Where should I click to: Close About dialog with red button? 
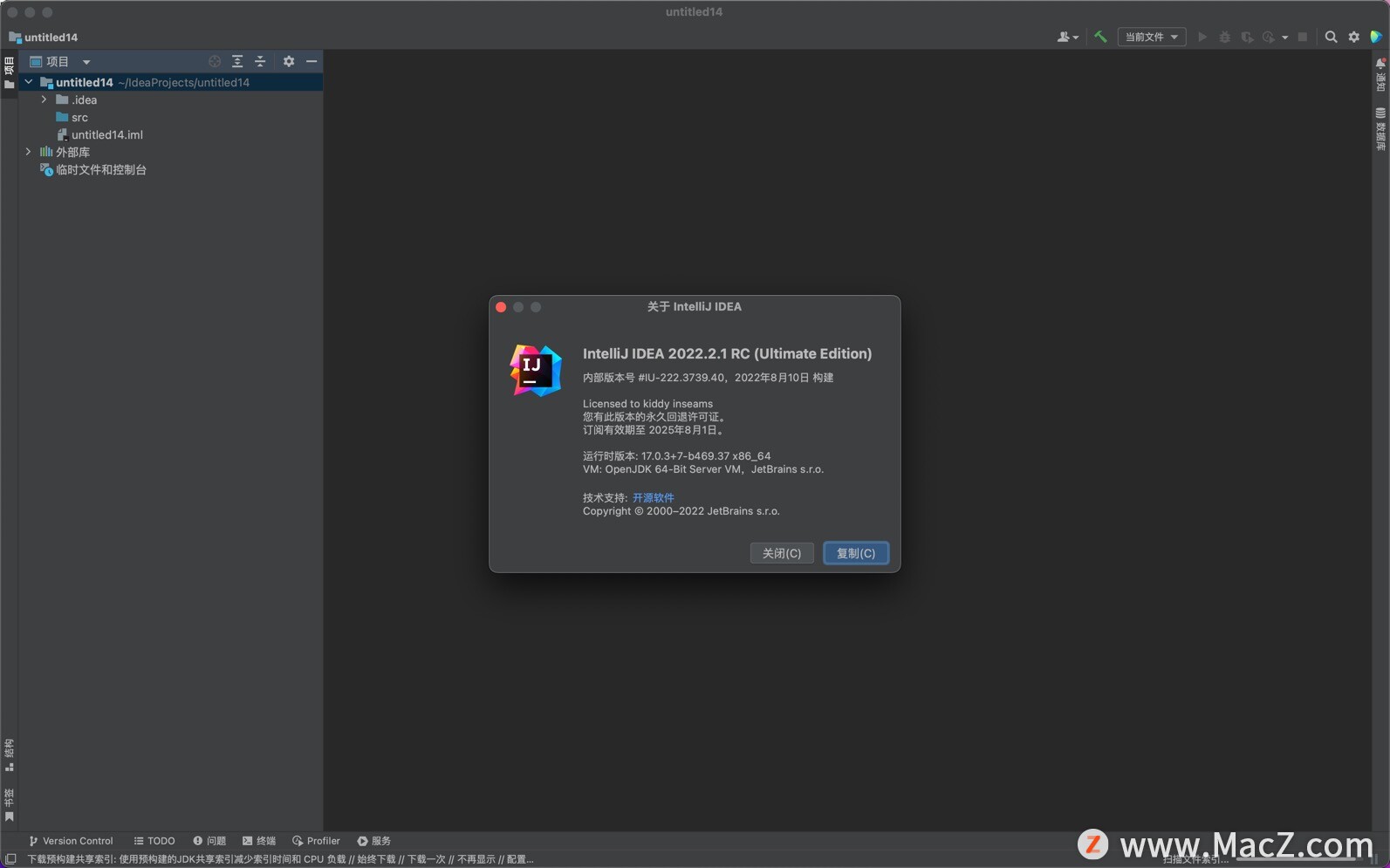click(x=501, y=307)
